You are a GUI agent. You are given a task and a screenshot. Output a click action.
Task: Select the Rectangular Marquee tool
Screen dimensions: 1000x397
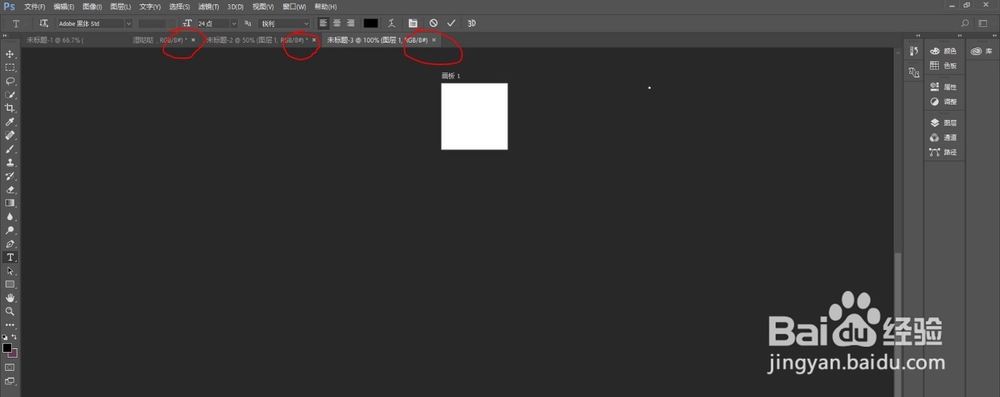[x=10, y=68]
